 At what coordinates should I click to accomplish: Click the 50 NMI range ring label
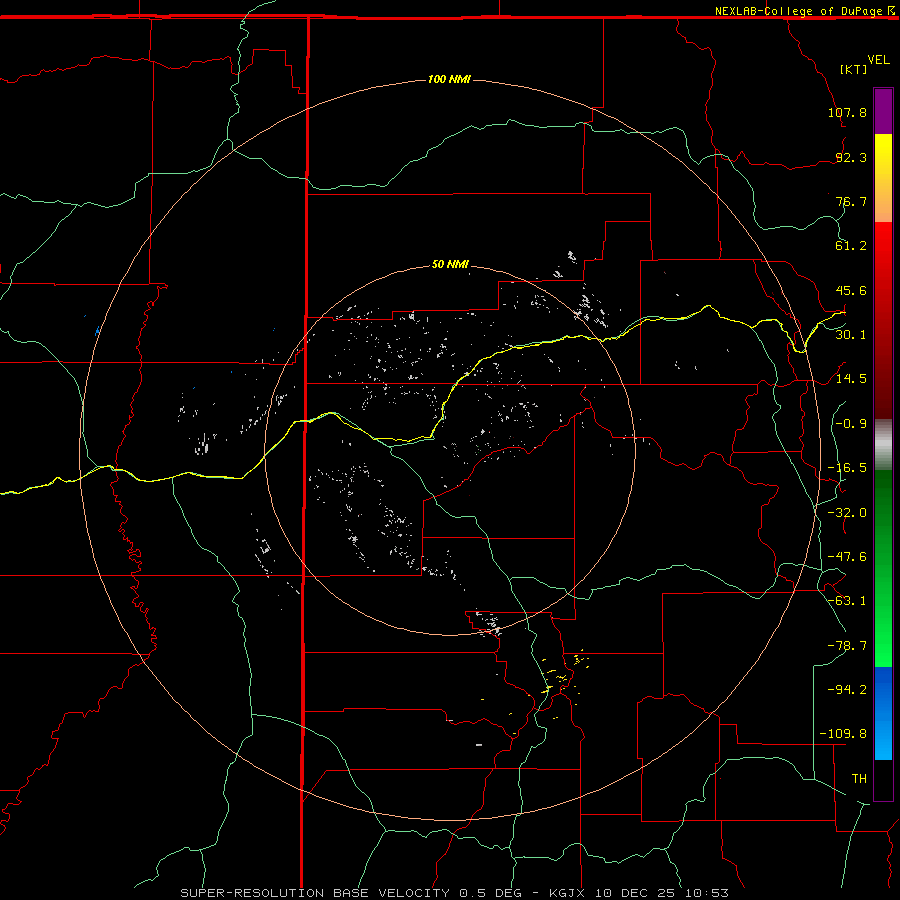click(x=450, y=264)
